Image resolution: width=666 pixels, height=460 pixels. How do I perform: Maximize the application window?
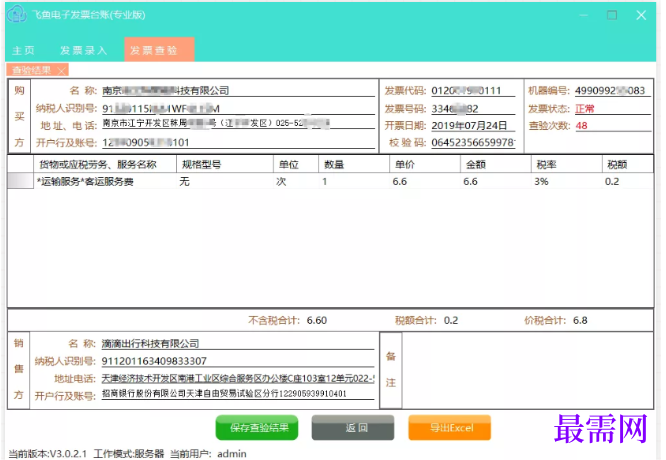(612, 15)
